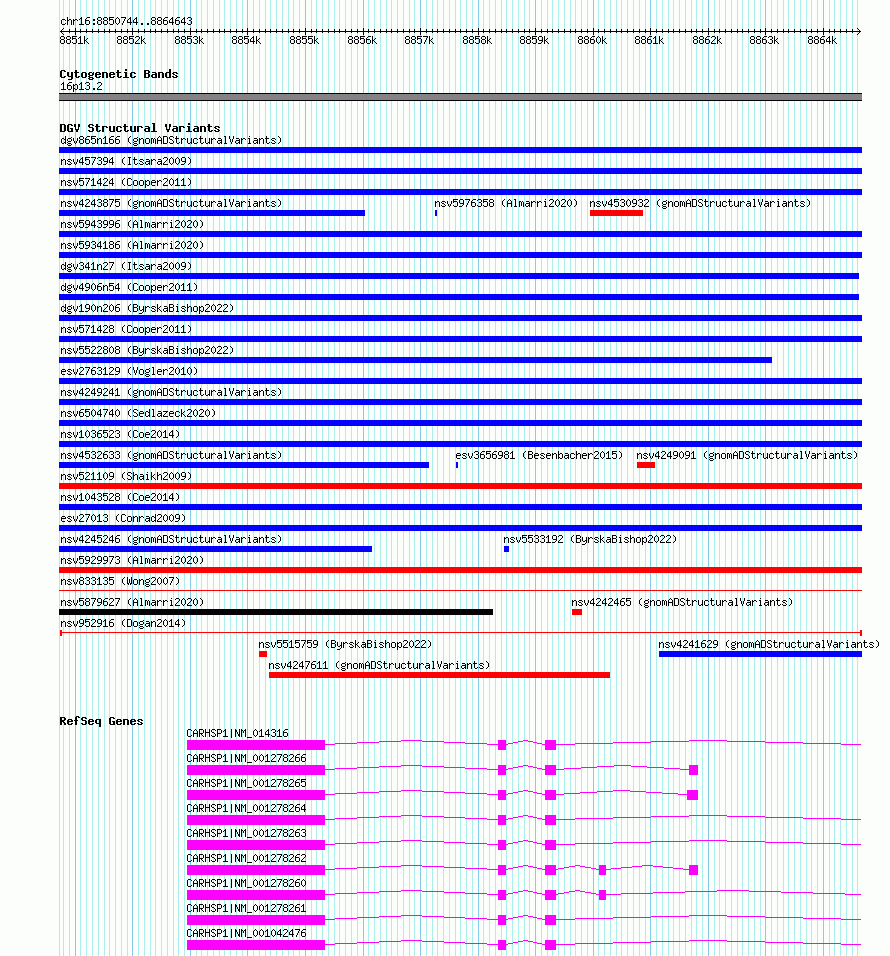Click nsv571428 (Cooper2011) label
The image size is (890, 956).
click(x=126, y=329)
